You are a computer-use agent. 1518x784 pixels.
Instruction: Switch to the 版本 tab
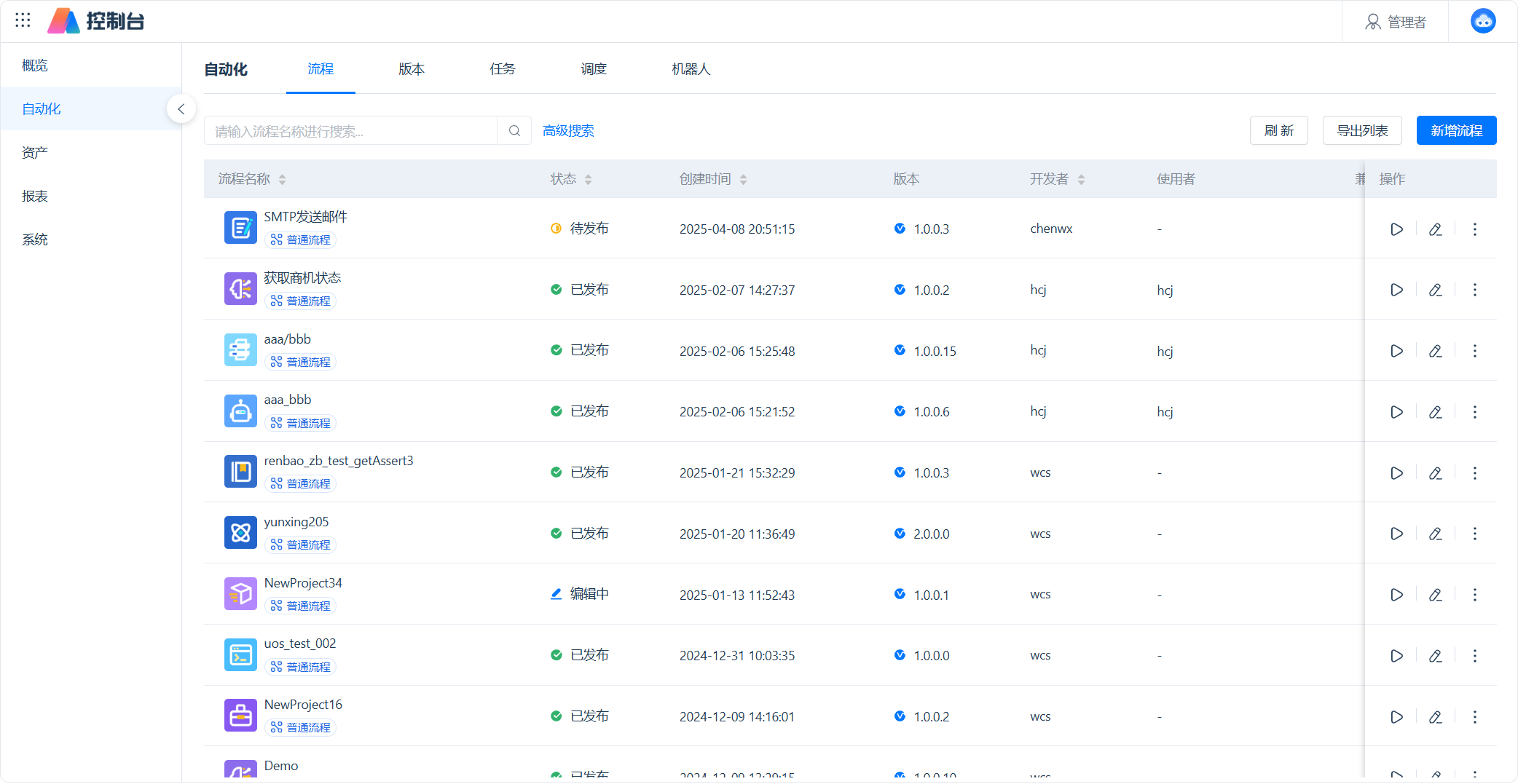pos(412,69)
